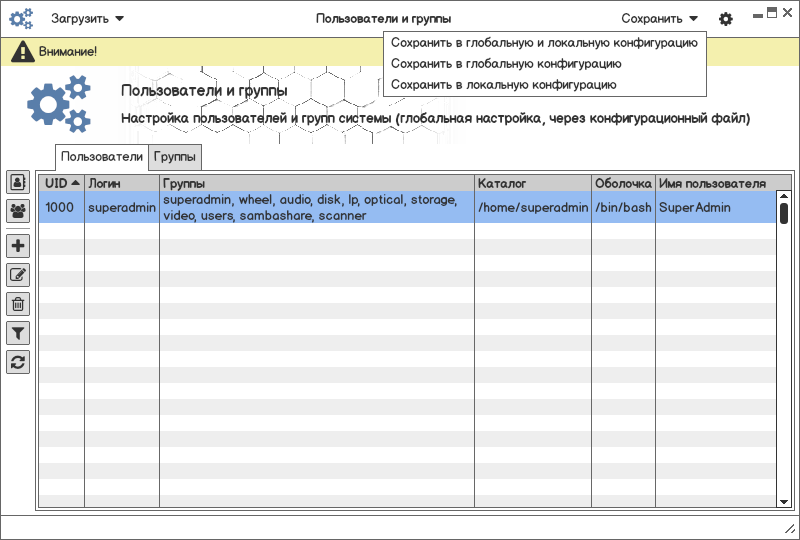Click the single user icon in sidebar
Viewport: 800px width, 540px height.
[x=18, y=182]
